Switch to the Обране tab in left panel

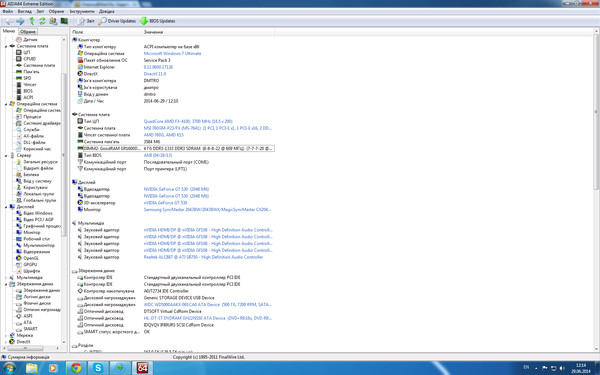28,31
